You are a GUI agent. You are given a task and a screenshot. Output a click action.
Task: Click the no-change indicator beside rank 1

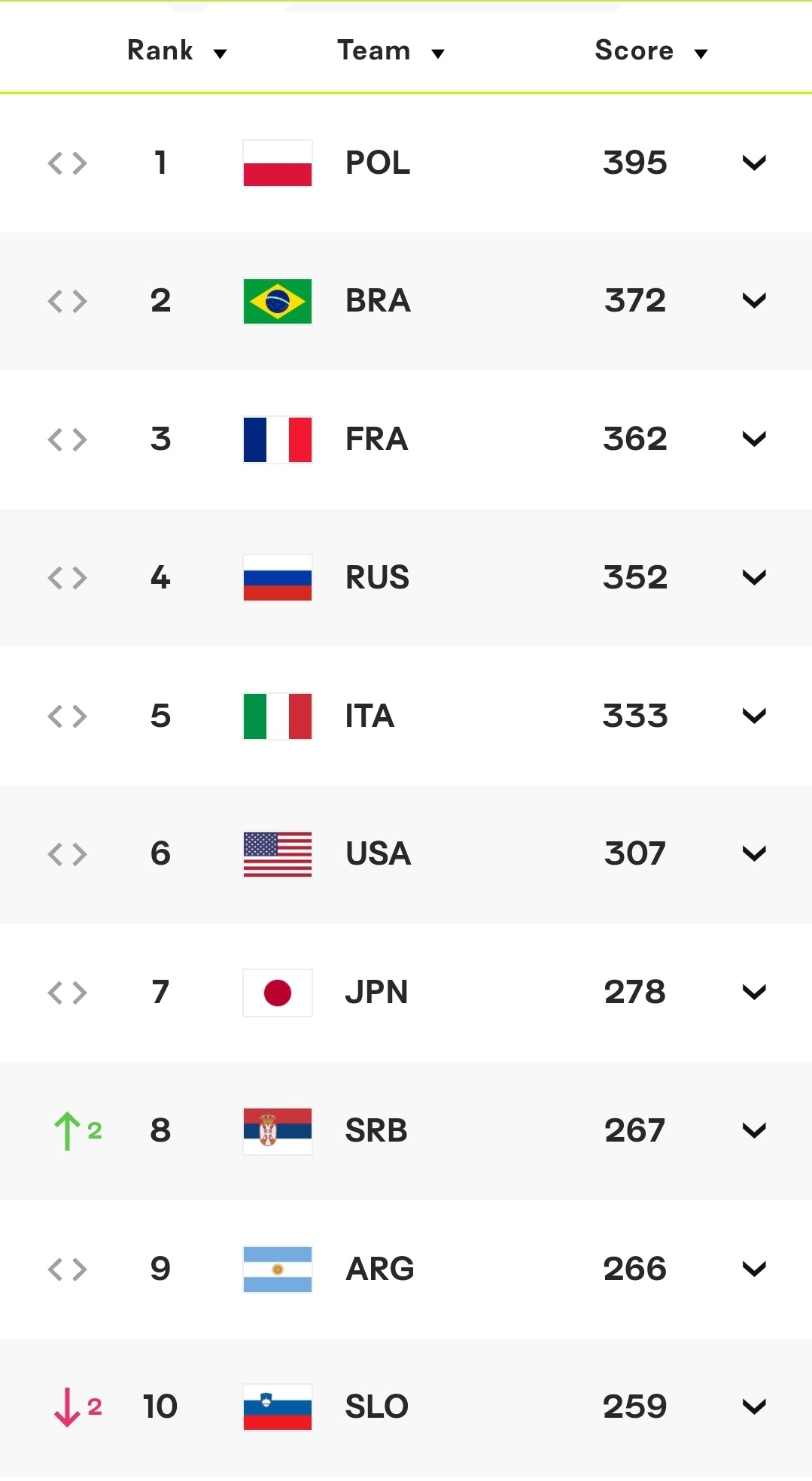pyautogui.click(x=67, y=163)
